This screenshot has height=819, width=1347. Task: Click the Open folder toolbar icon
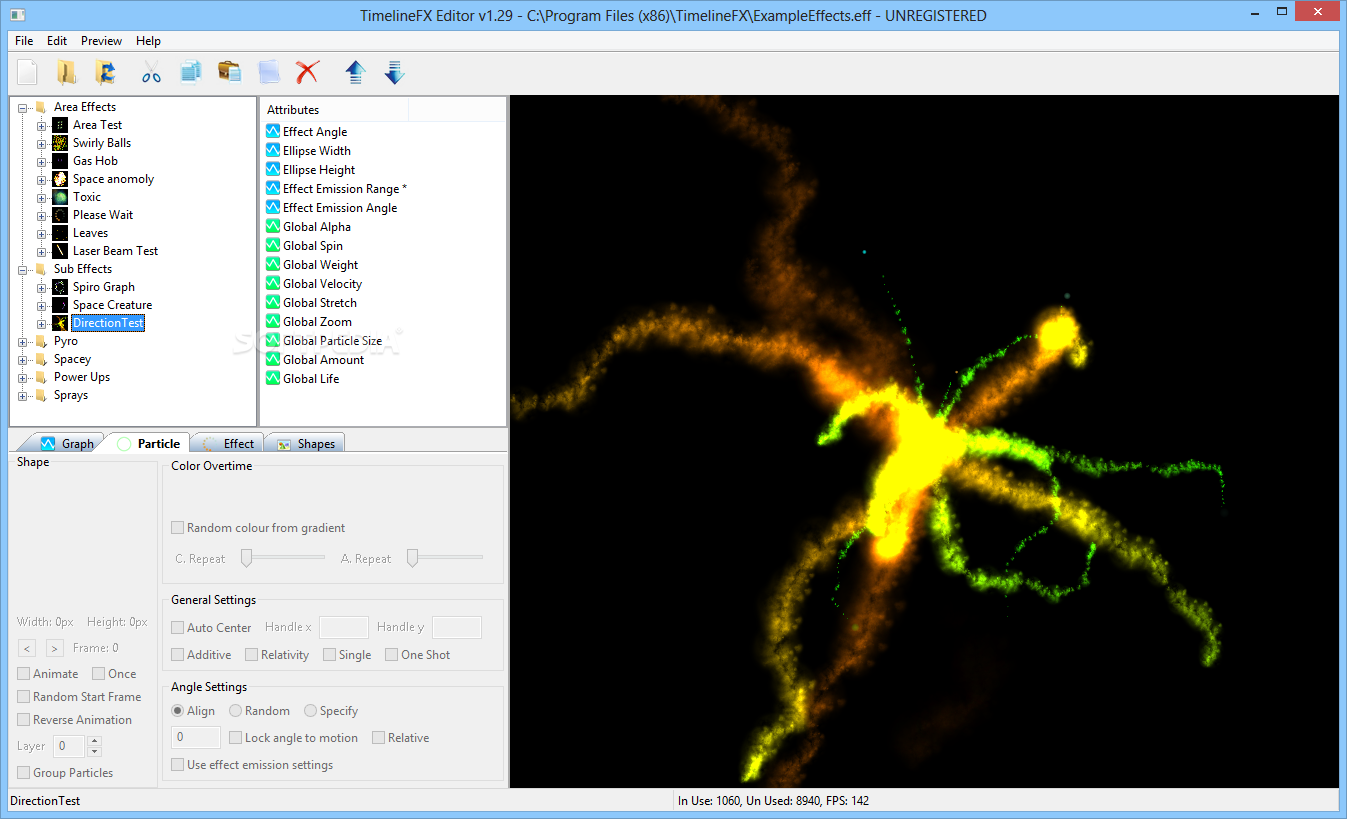[x=66, y=72]
